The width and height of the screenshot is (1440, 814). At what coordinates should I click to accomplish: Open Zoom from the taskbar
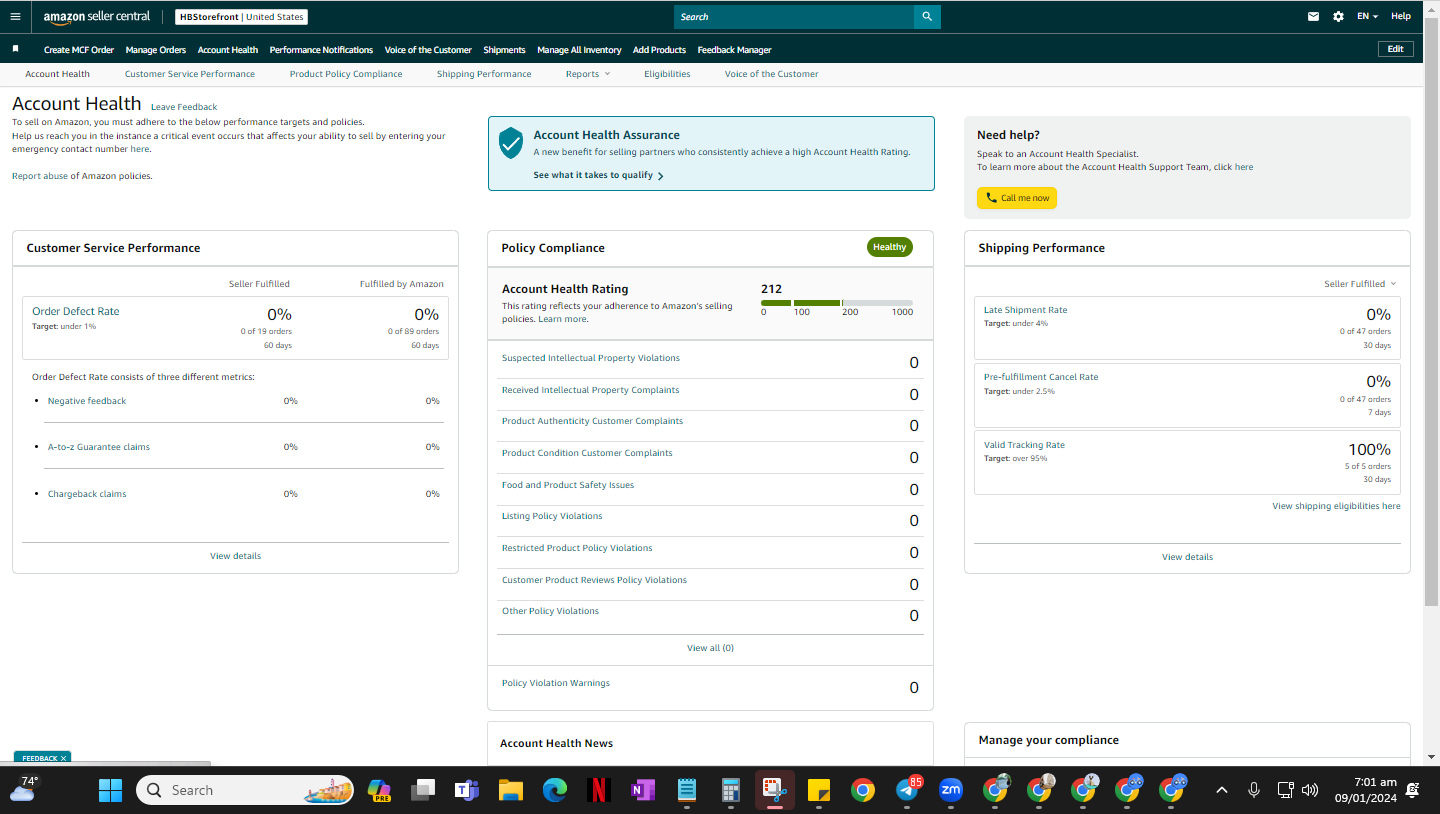[951, 790]
